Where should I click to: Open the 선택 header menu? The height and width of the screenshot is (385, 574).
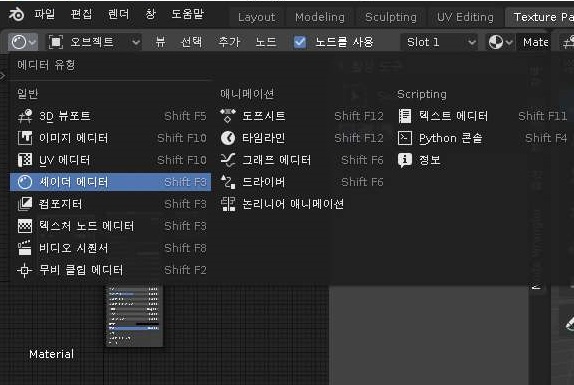191,42
